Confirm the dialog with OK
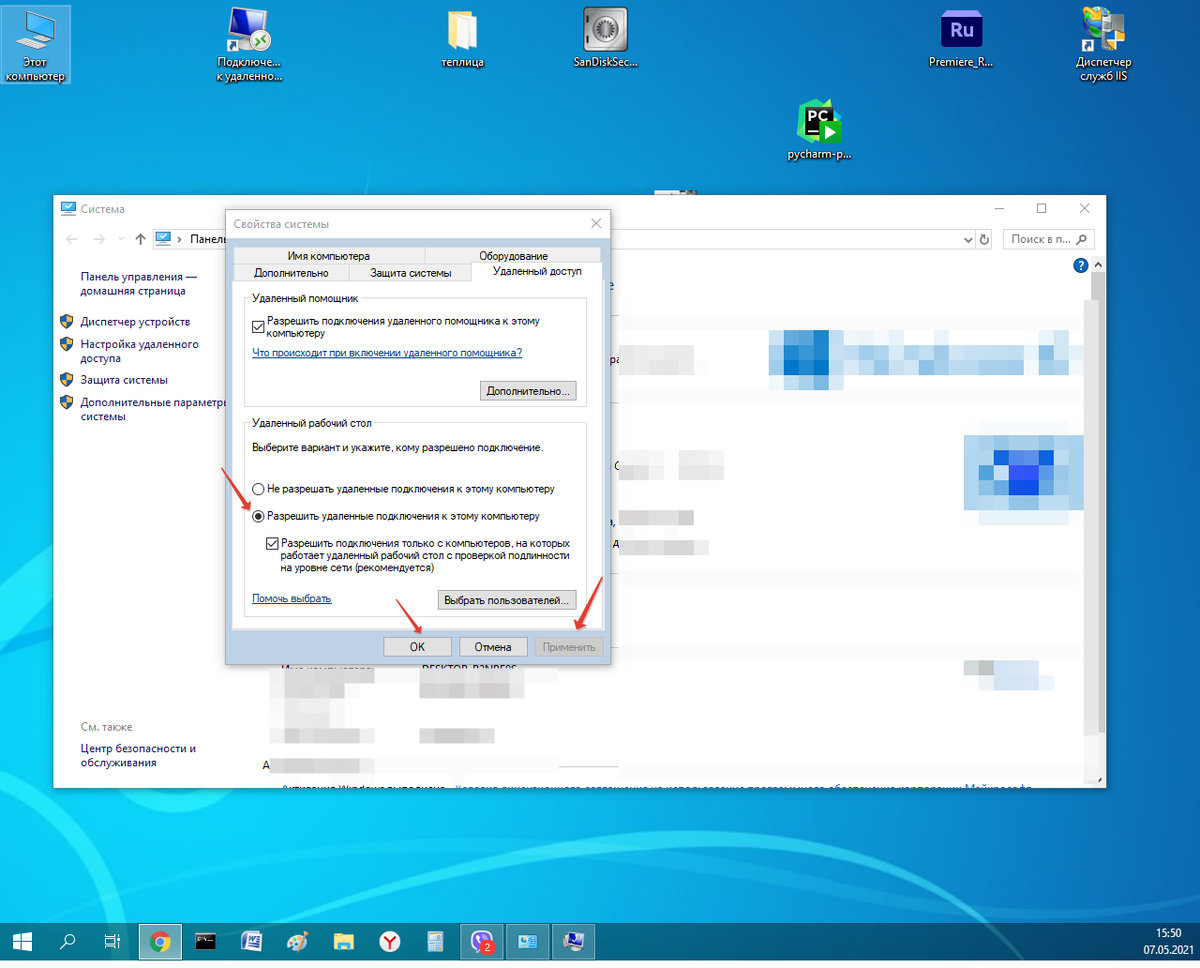This screenshot has height=968, width=1200. coord(417,647)
